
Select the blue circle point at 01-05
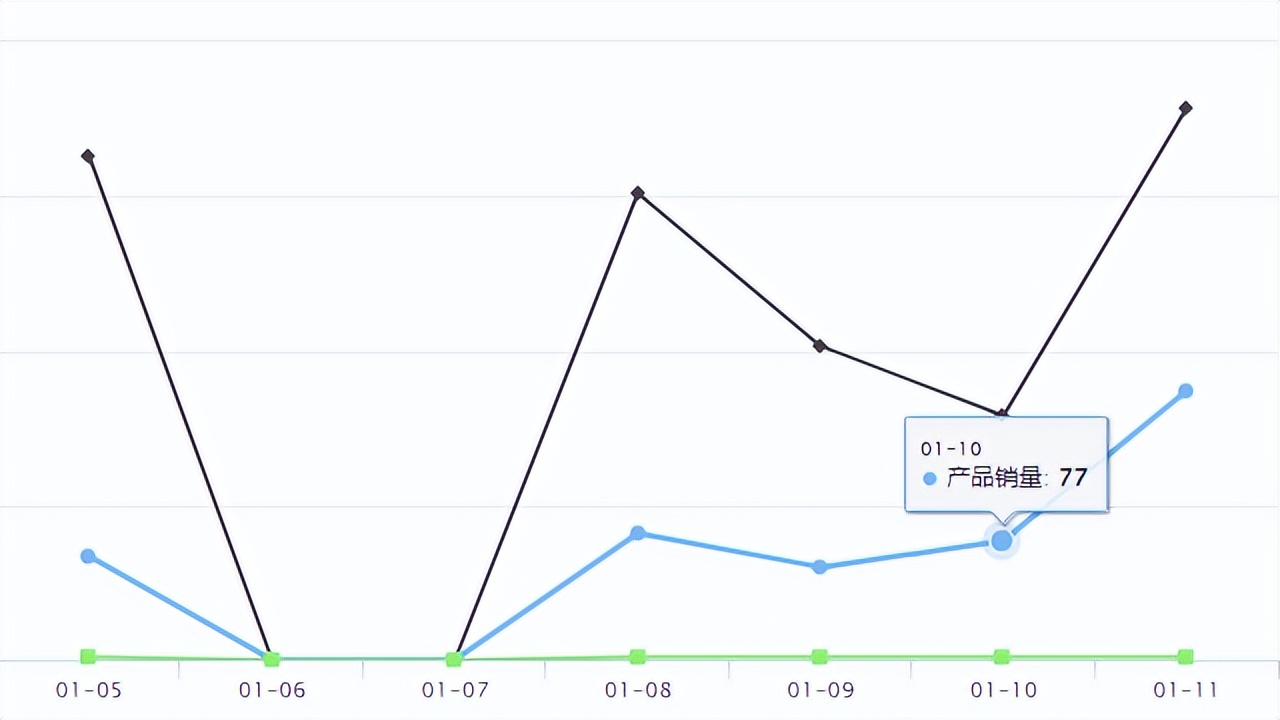tap(88, 556)
